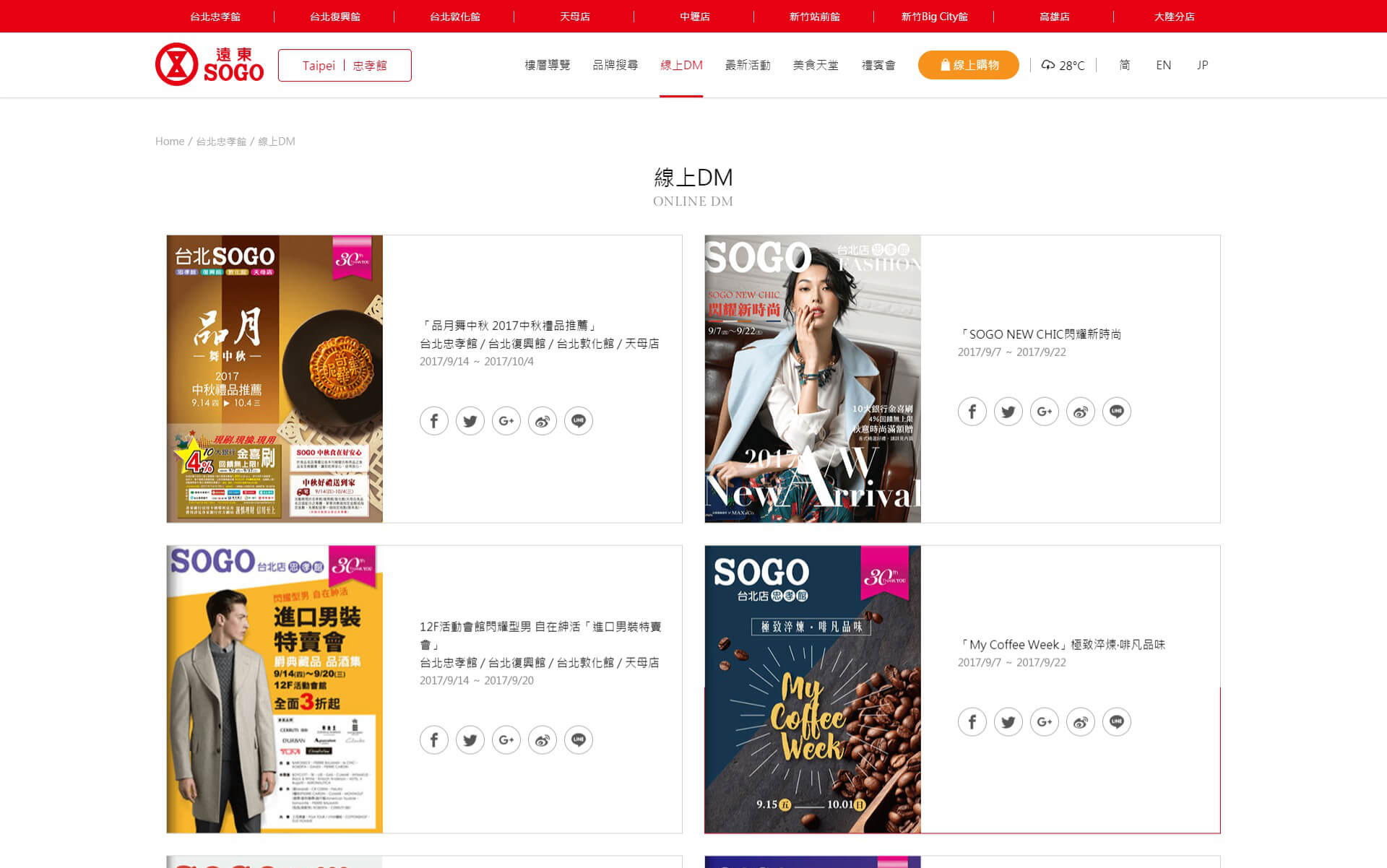The image size is (1387, 868).
Task: Click date range 2017/9/14 ~ 2017/9/20
Action: 477,680
